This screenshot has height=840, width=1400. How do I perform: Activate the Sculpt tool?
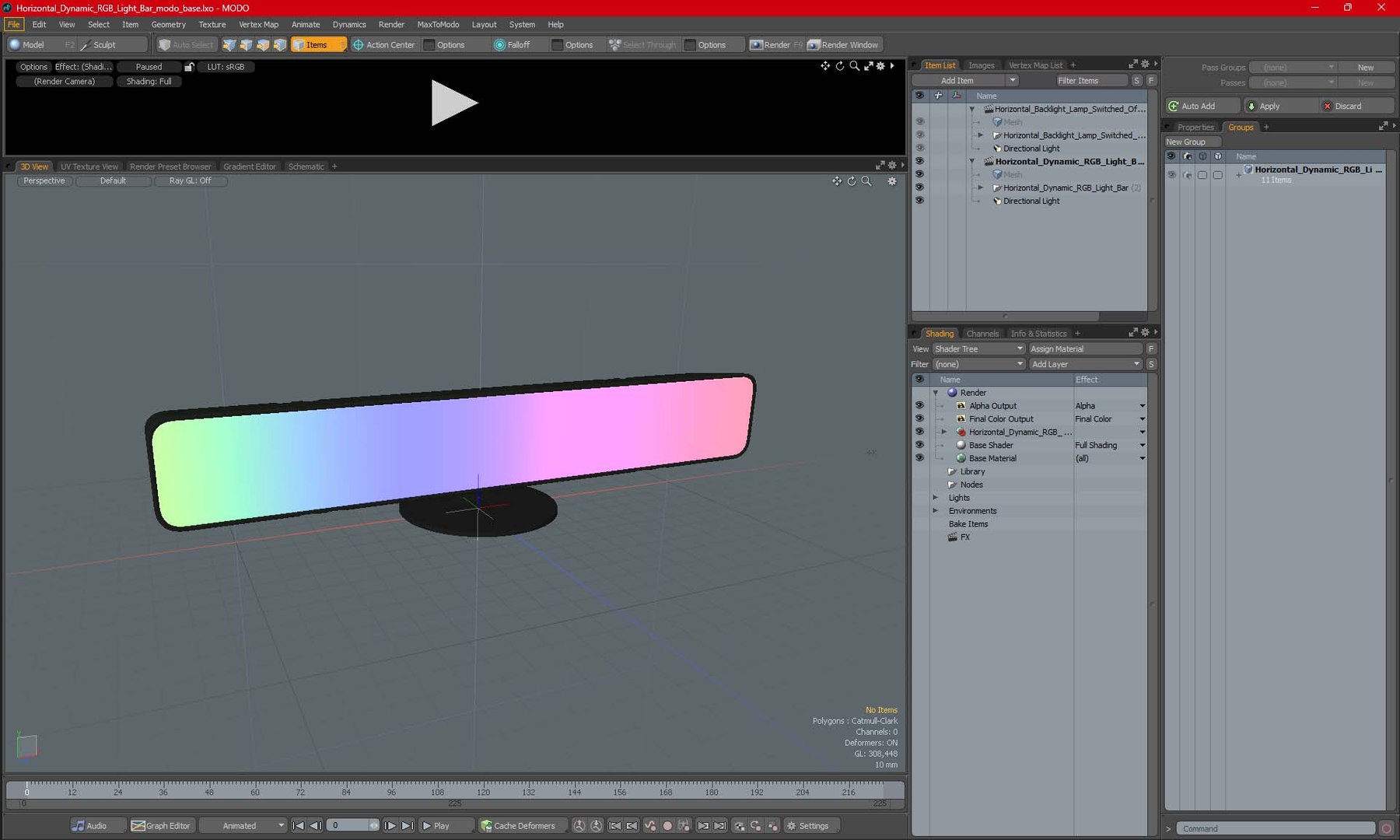tap(104, 44)
